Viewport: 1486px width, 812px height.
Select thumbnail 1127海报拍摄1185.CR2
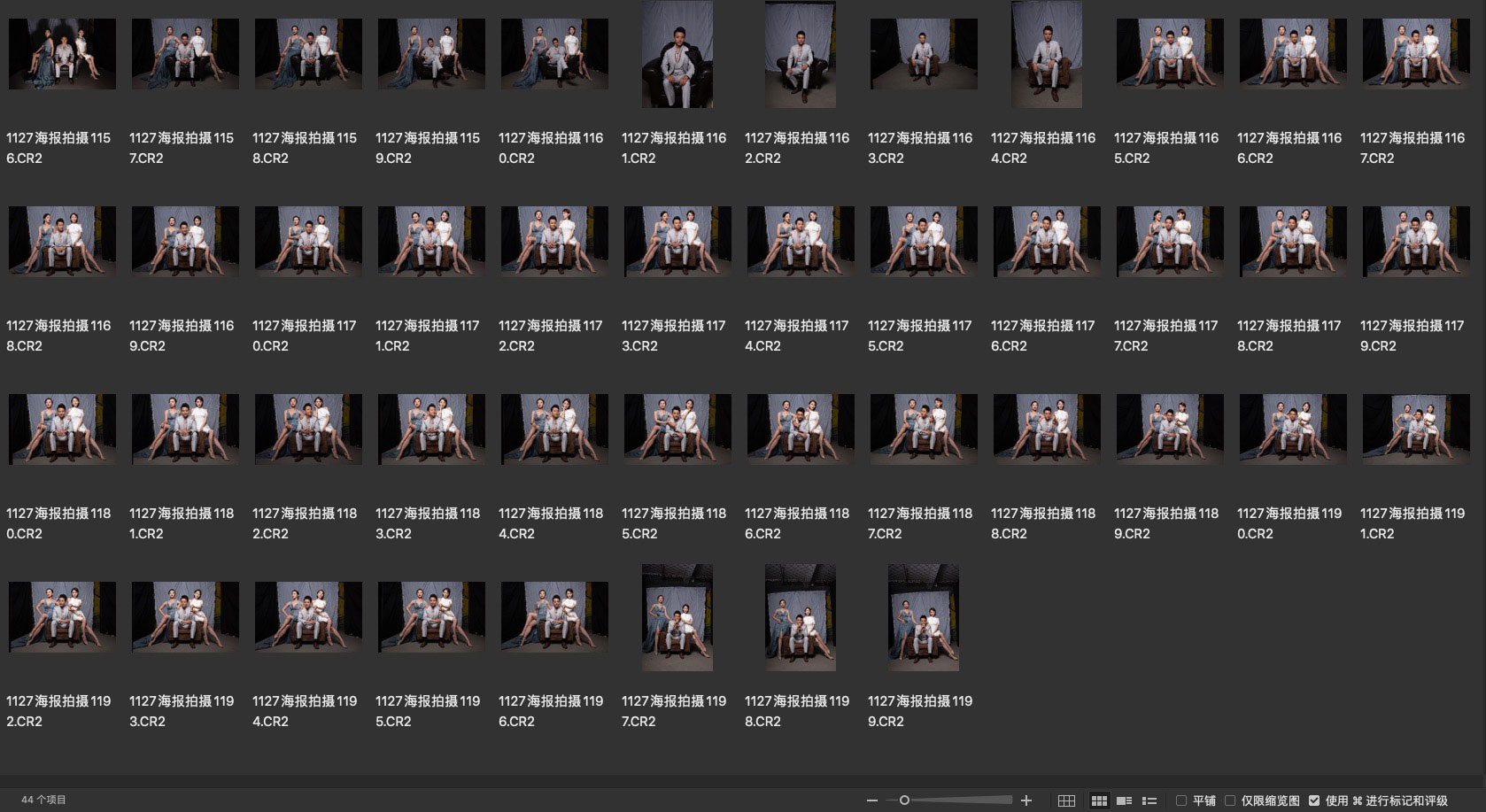[677, 429]
